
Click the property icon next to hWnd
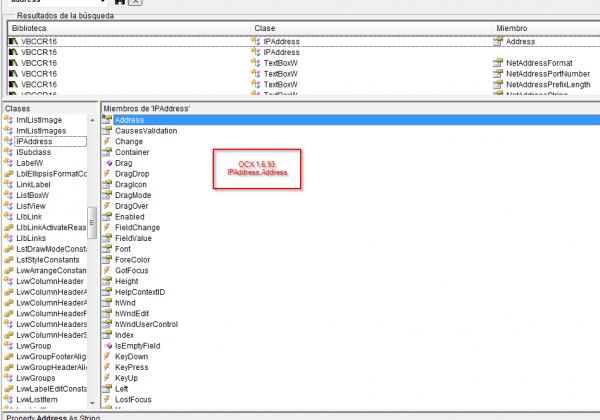click(107, 303)
